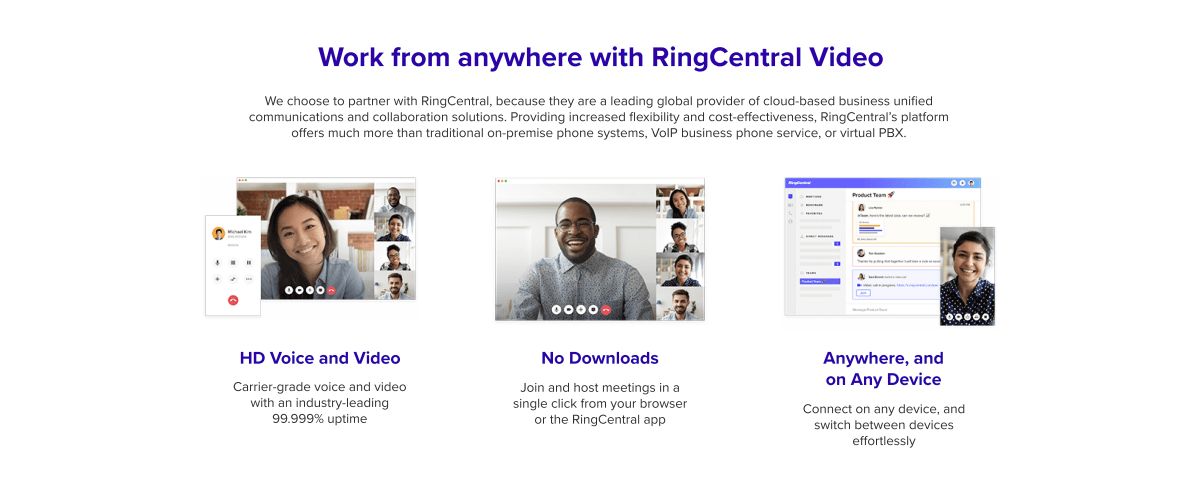The image size is (1202, 489).
Task: Add a caller using plus icon on Michael Kim card
Action: tap(217, 279)
